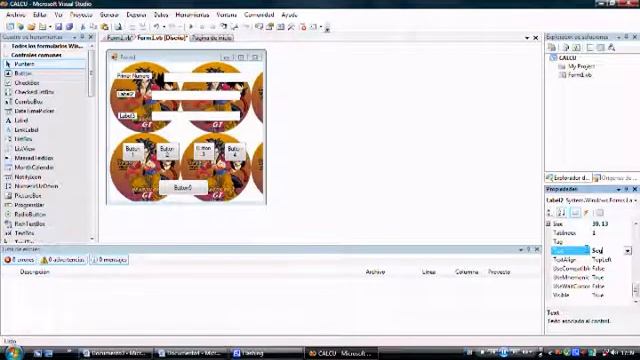The image size is (640, 360).
Task: Click the Text property value field
Action: (607, 251)
